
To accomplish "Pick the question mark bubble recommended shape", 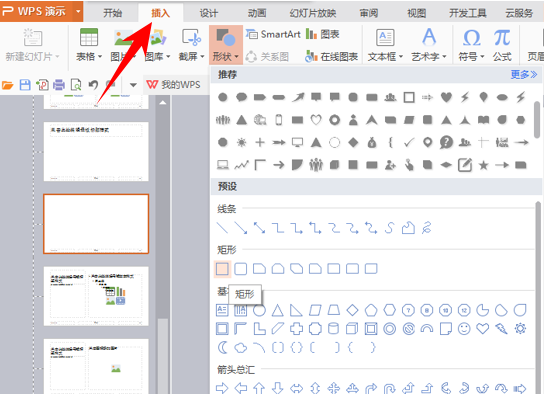I will [x=446, y=143].
